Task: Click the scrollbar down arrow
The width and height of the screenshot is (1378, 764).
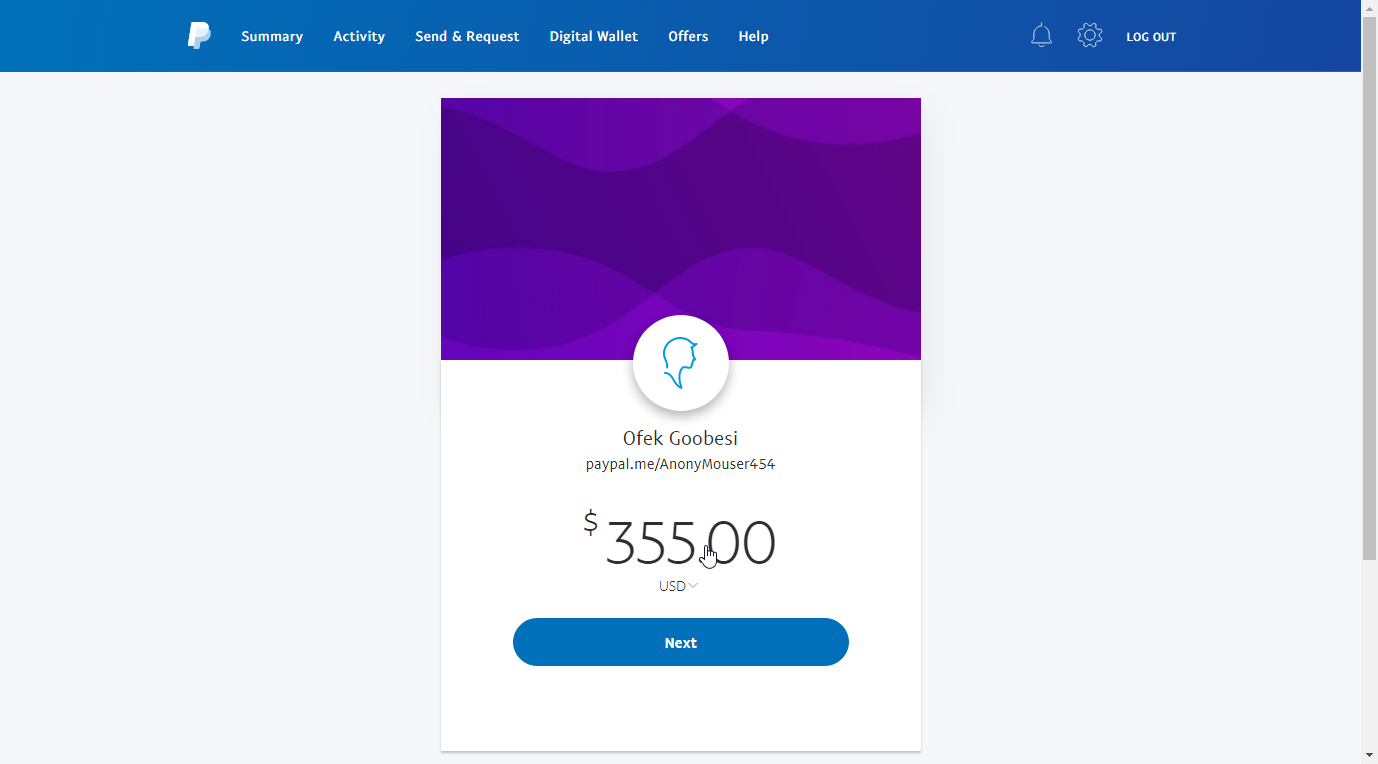Action: pos(1369,755)
